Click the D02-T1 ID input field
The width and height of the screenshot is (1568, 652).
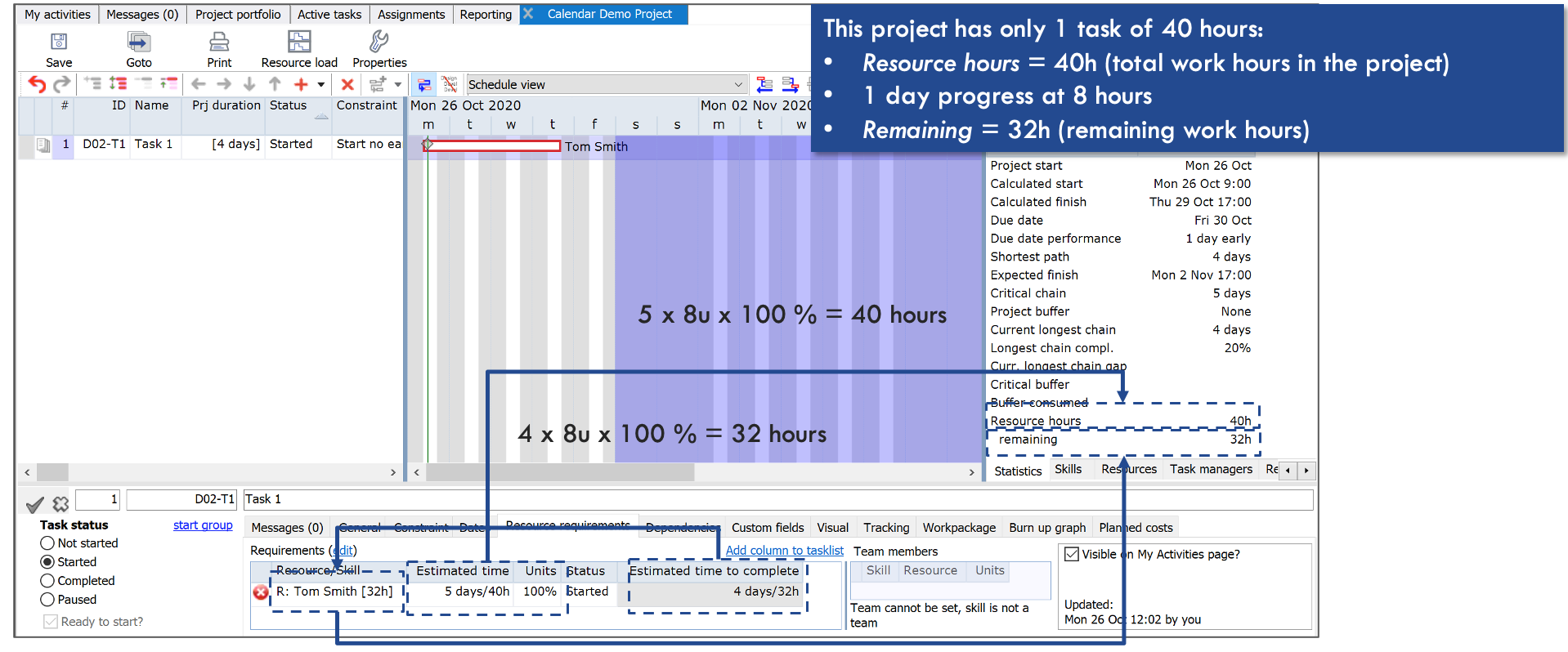click(181, 499)
